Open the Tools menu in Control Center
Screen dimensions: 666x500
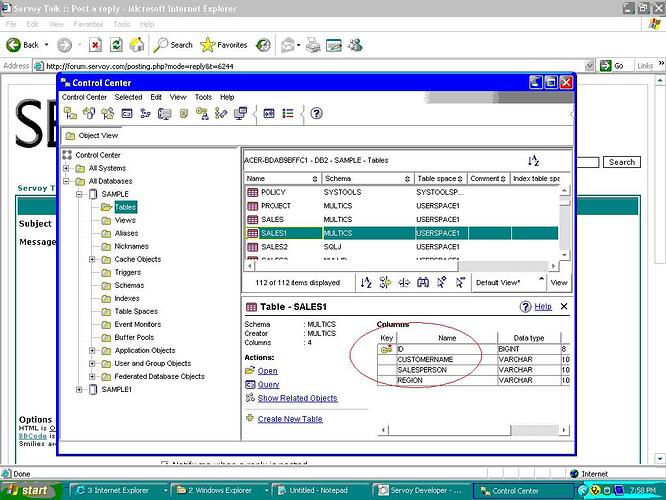(x=203, y=97)
